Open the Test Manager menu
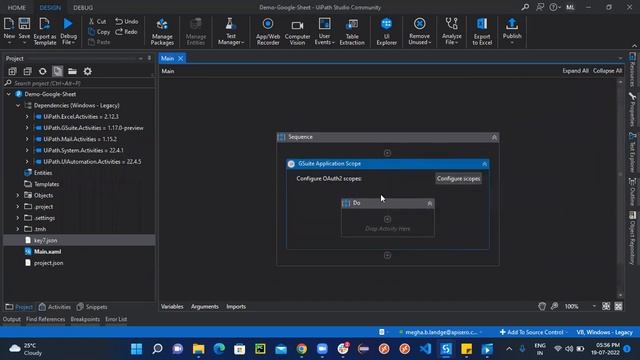This screenshot has height=360, width=640. pos(231,31)
